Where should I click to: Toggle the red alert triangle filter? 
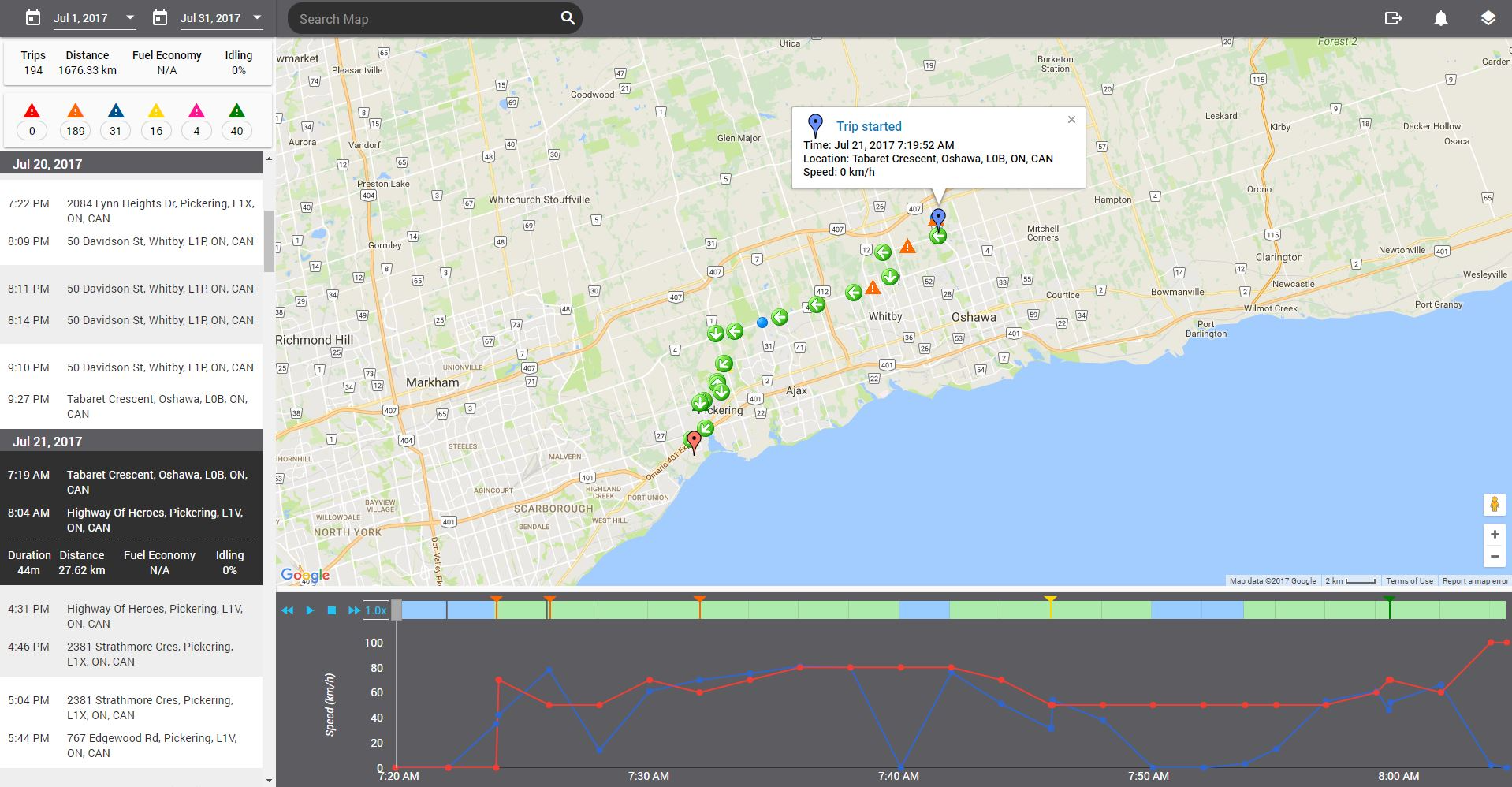point(32,111)
